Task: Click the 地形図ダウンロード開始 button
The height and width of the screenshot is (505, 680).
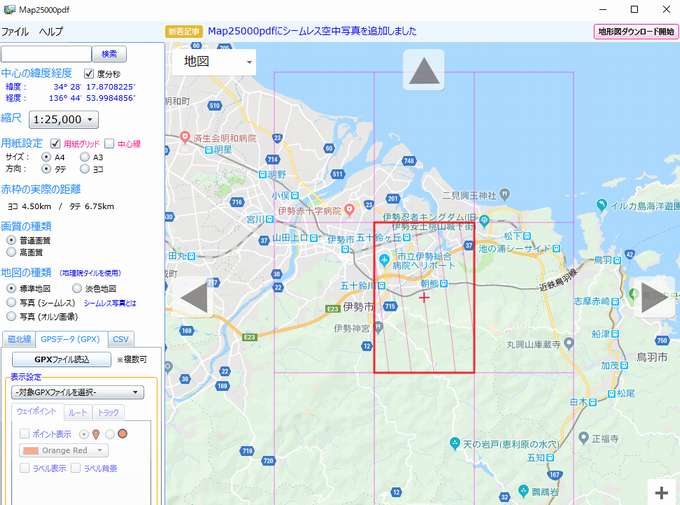Action: 635,31
